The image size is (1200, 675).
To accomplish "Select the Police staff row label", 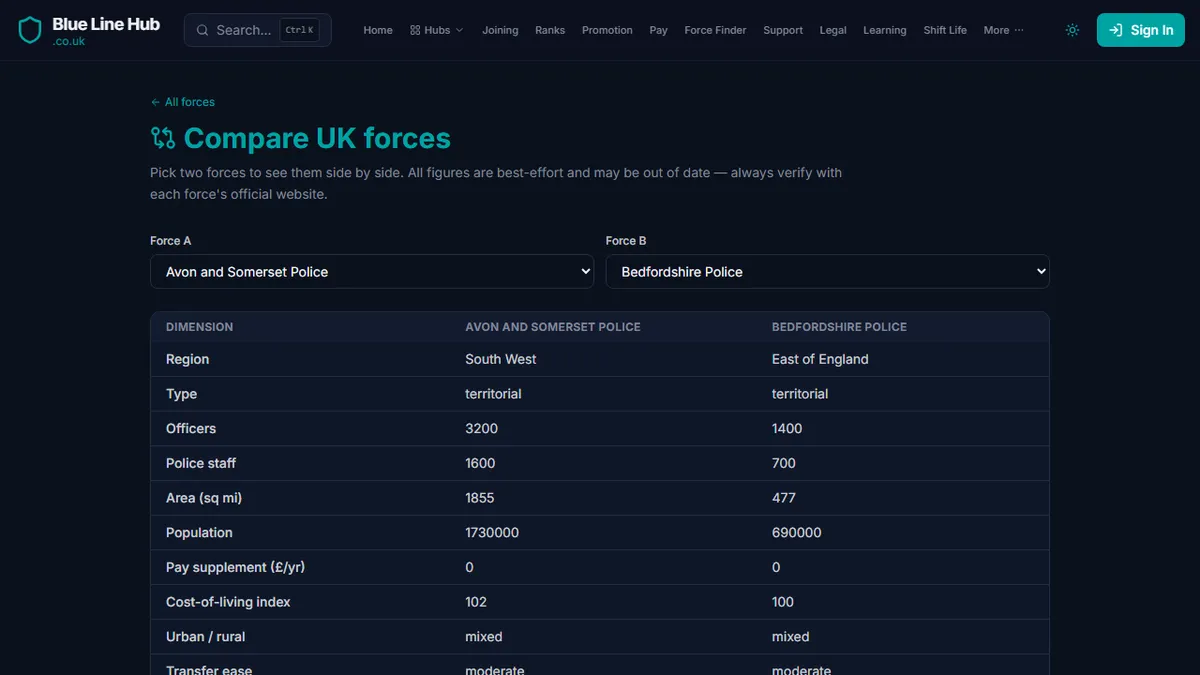I will pyautogui.click(x=201, y=463).
